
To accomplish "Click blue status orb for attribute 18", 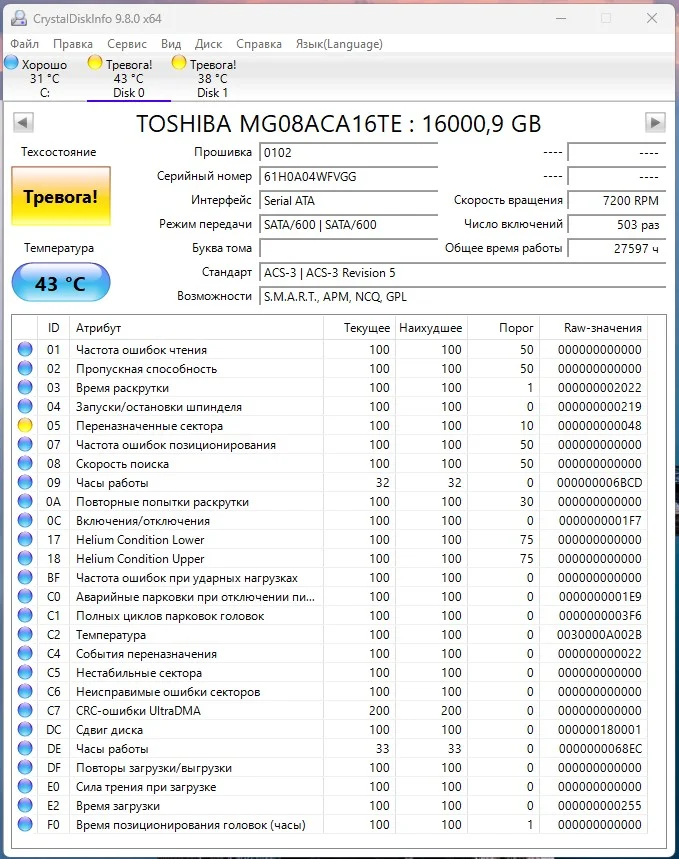I will pyautogui.click(x=25, y=558).
